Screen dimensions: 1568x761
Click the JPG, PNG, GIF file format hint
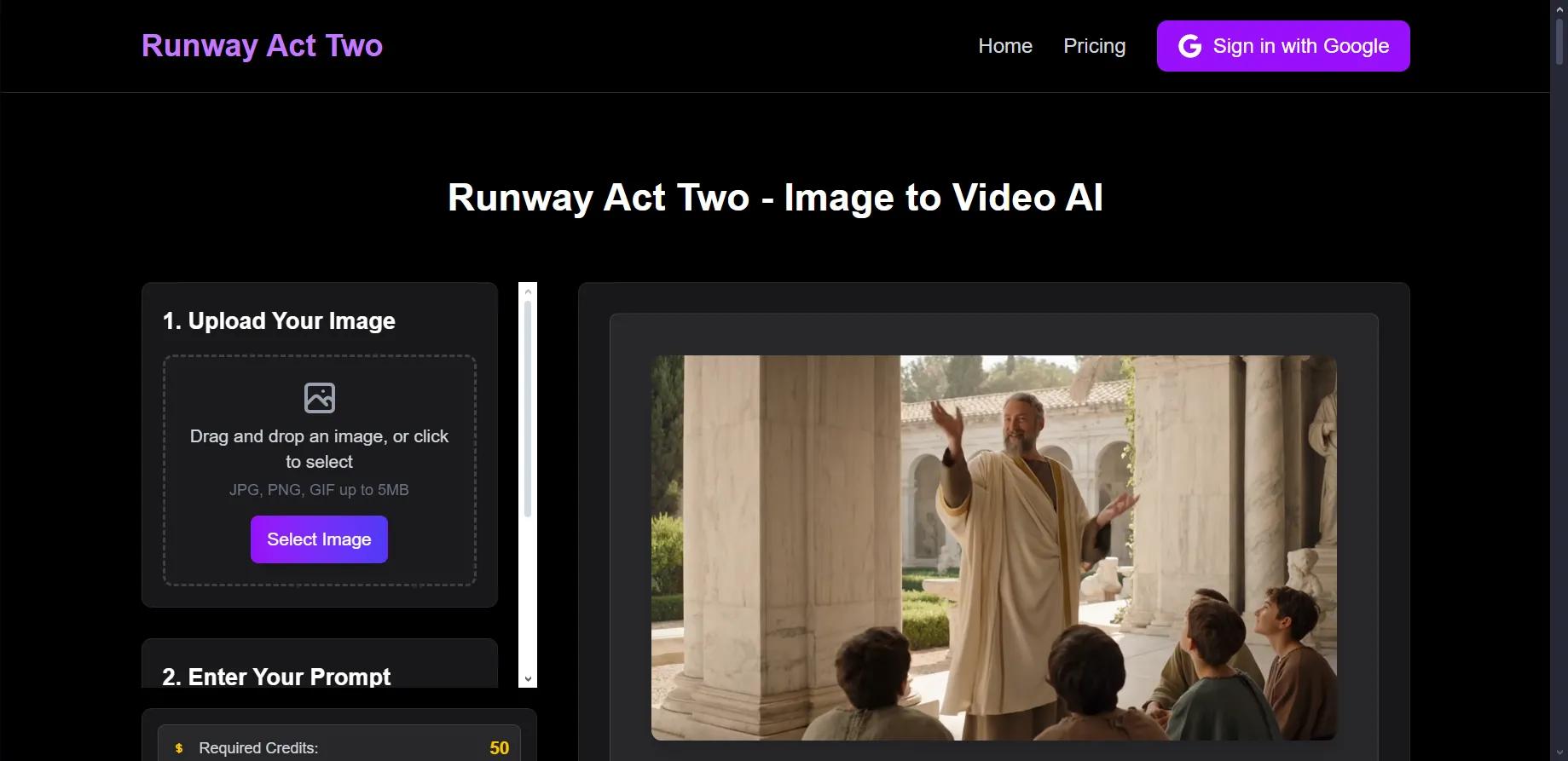click(319, 490)
